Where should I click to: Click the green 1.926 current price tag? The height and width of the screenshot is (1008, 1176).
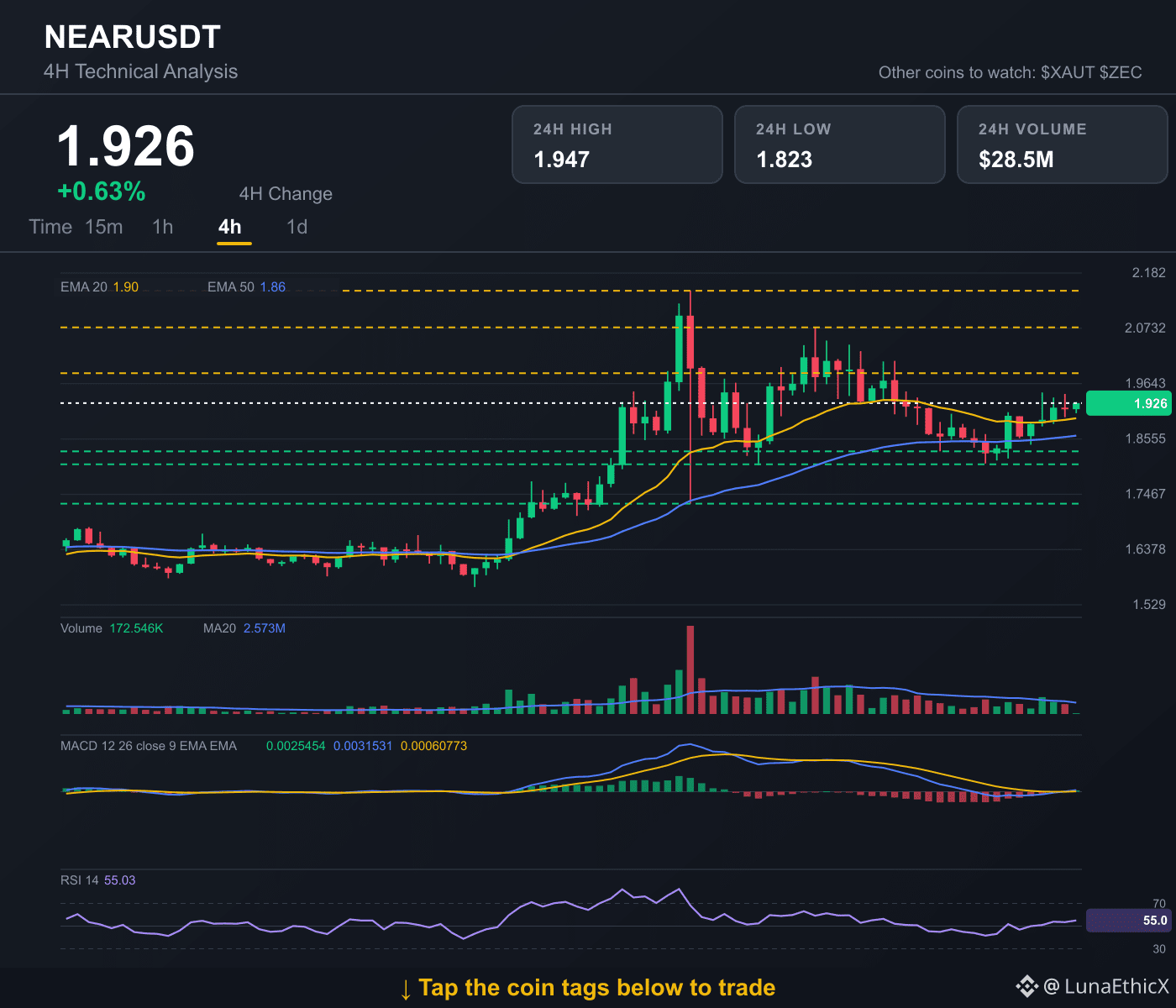1128,403
